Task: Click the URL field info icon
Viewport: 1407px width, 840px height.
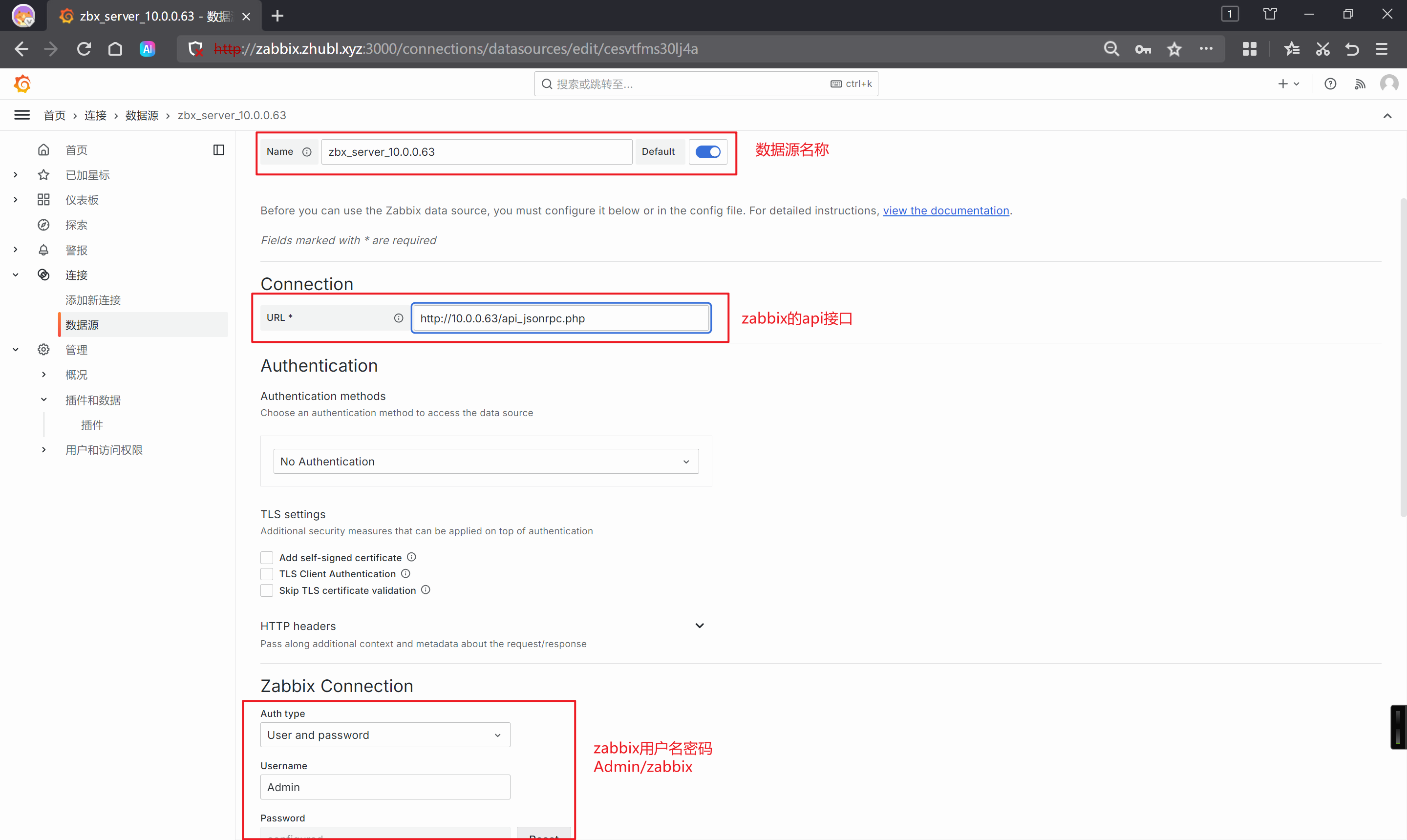Action: point(399,318)
